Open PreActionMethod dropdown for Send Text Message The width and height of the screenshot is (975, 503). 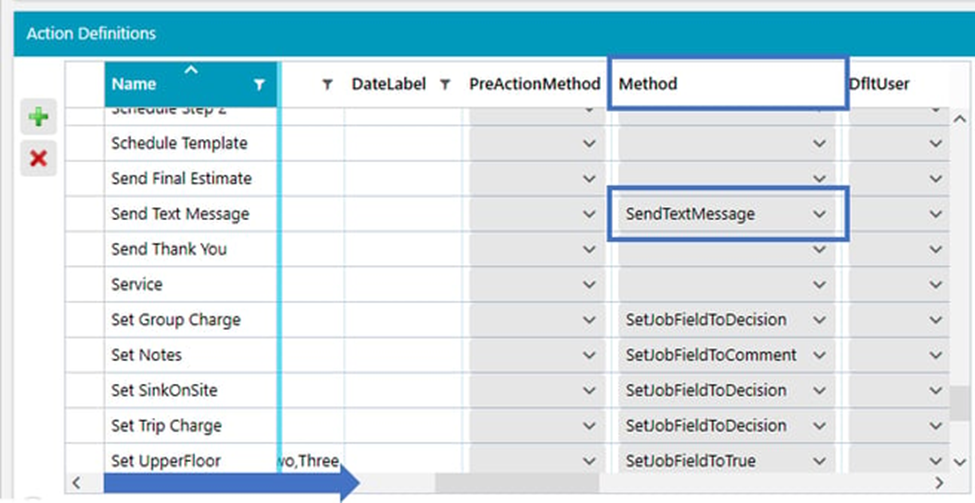click(x=589, y=214)
